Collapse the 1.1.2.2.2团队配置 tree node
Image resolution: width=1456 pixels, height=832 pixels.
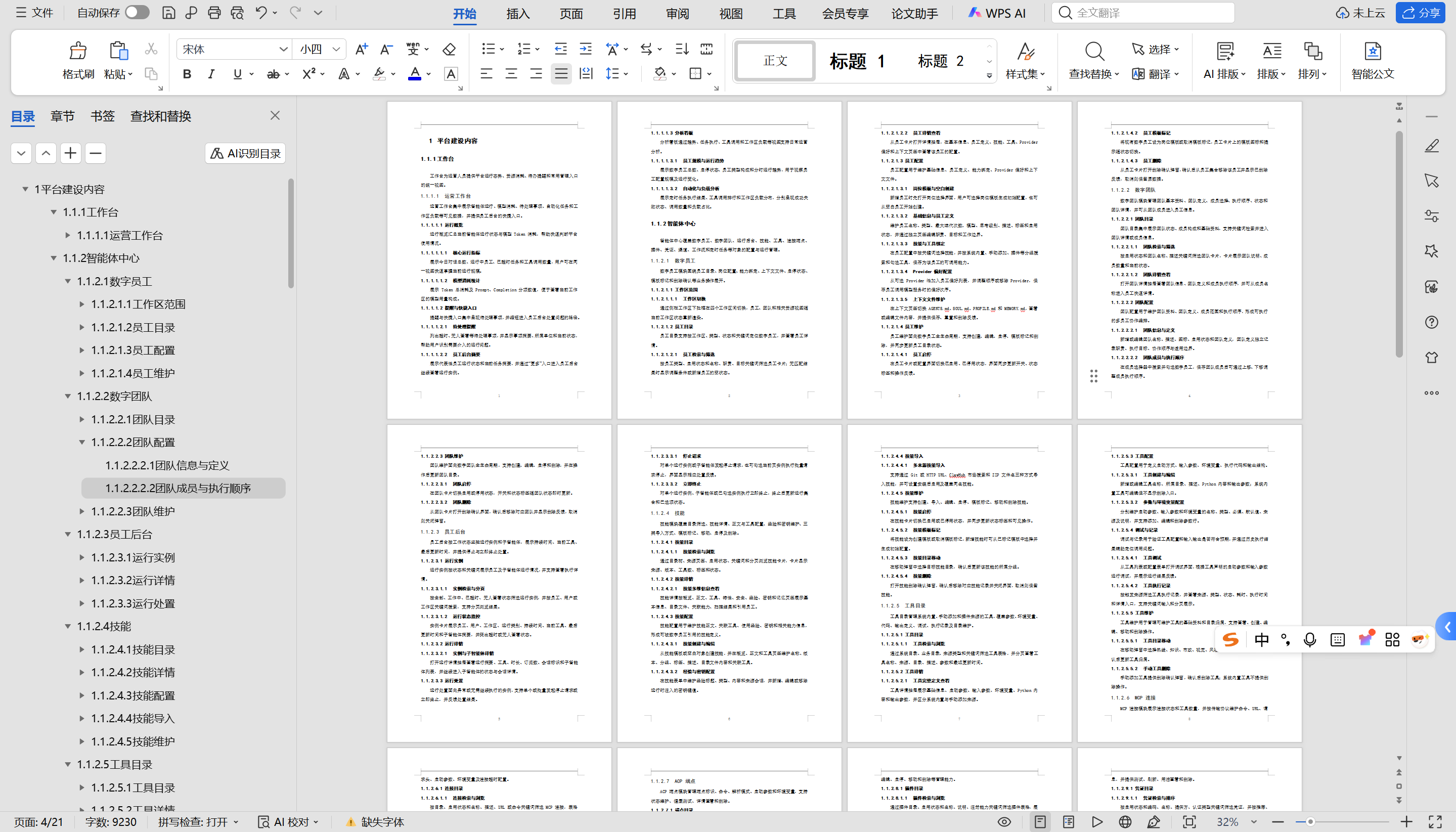click(82, 442)
